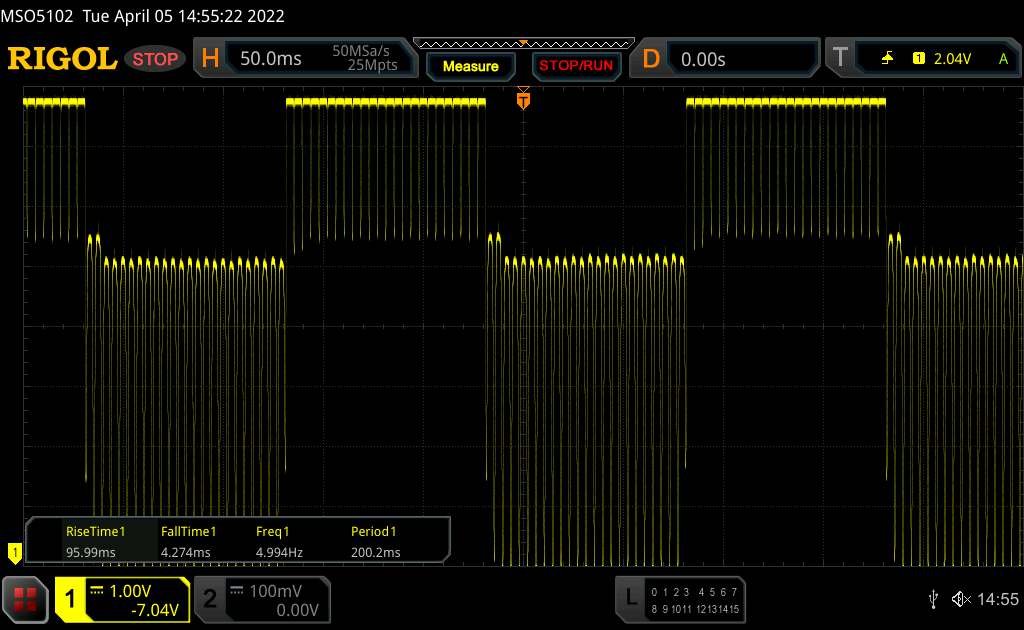Click the USB device status icon

[x=933, y=599]
